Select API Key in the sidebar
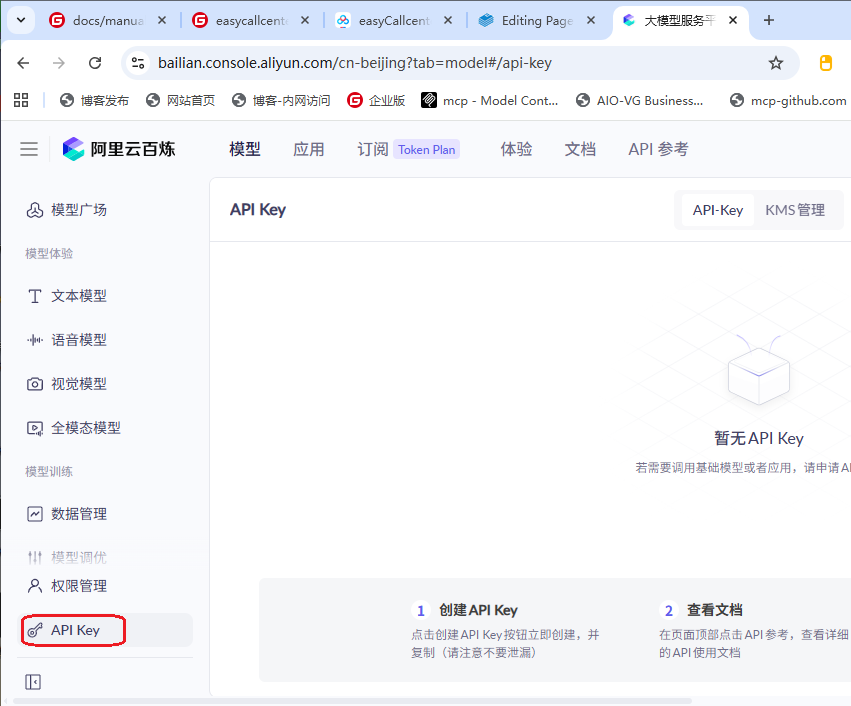 (105, 630)
